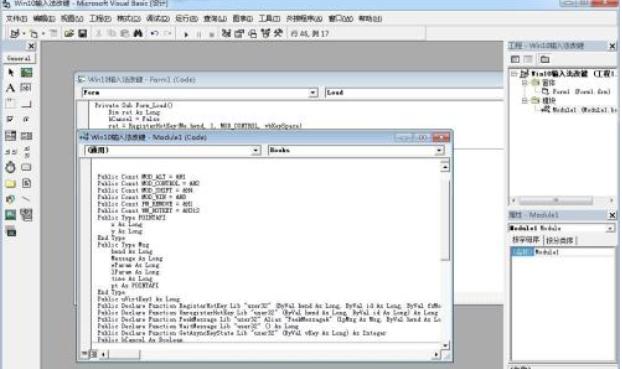Click the Undo toolbar icon
Screen dimensions: 622x369
click(x=154, y=34)
